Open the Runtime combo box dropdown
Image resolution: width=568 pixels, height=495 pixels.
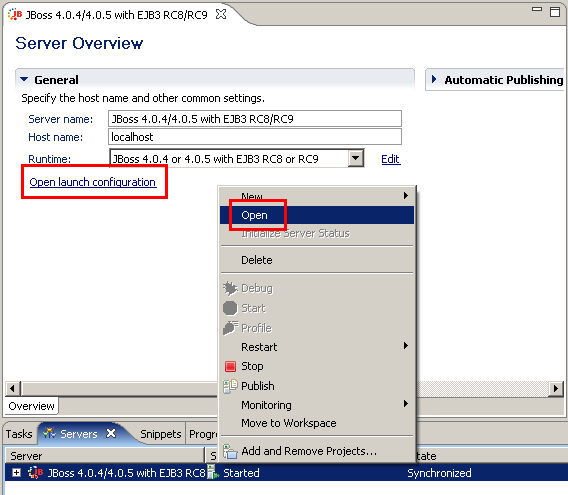pyautogui.click(x=356, y=158)
